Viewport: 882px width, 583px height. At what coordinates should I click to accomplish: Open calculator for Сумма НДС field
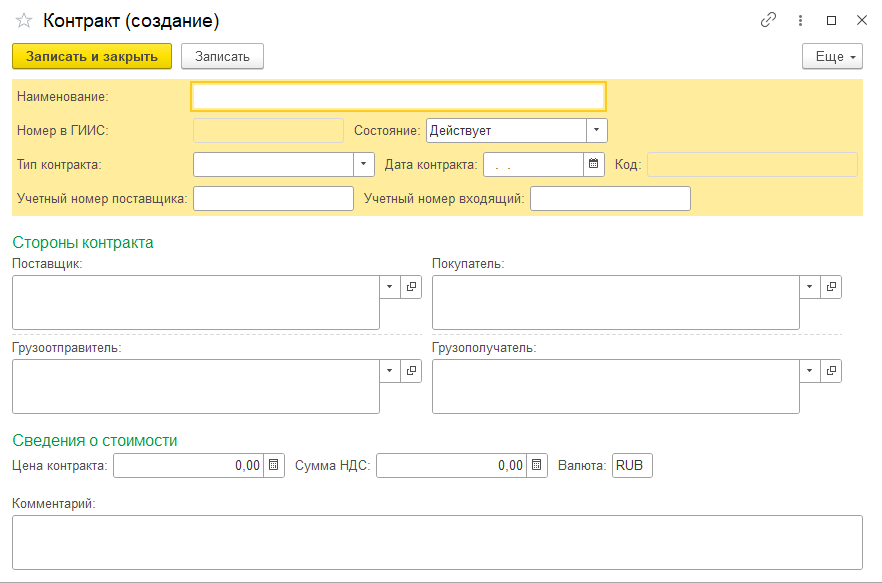(537, 465)
